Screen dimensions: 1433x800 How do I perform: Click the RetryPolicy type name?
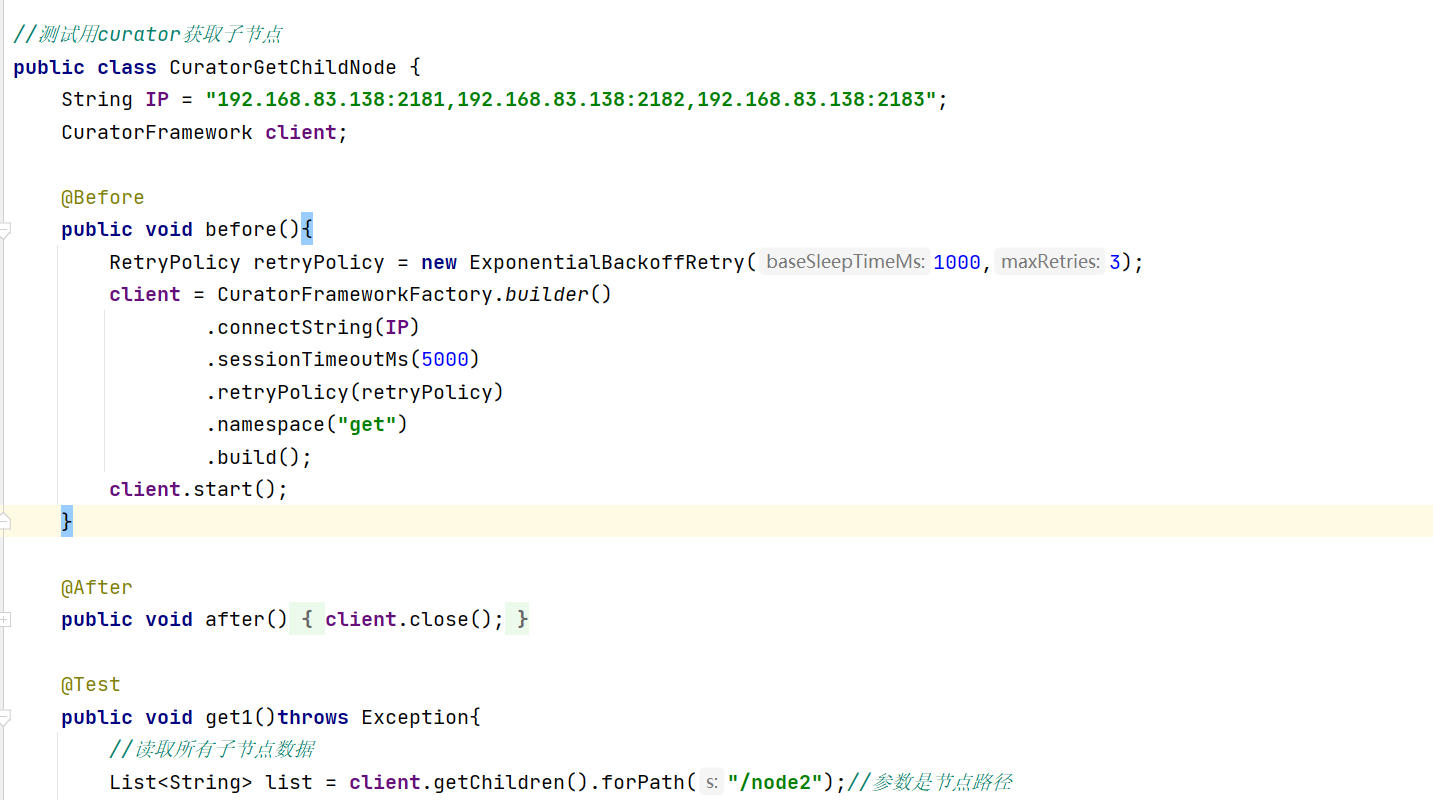(175, 262)
